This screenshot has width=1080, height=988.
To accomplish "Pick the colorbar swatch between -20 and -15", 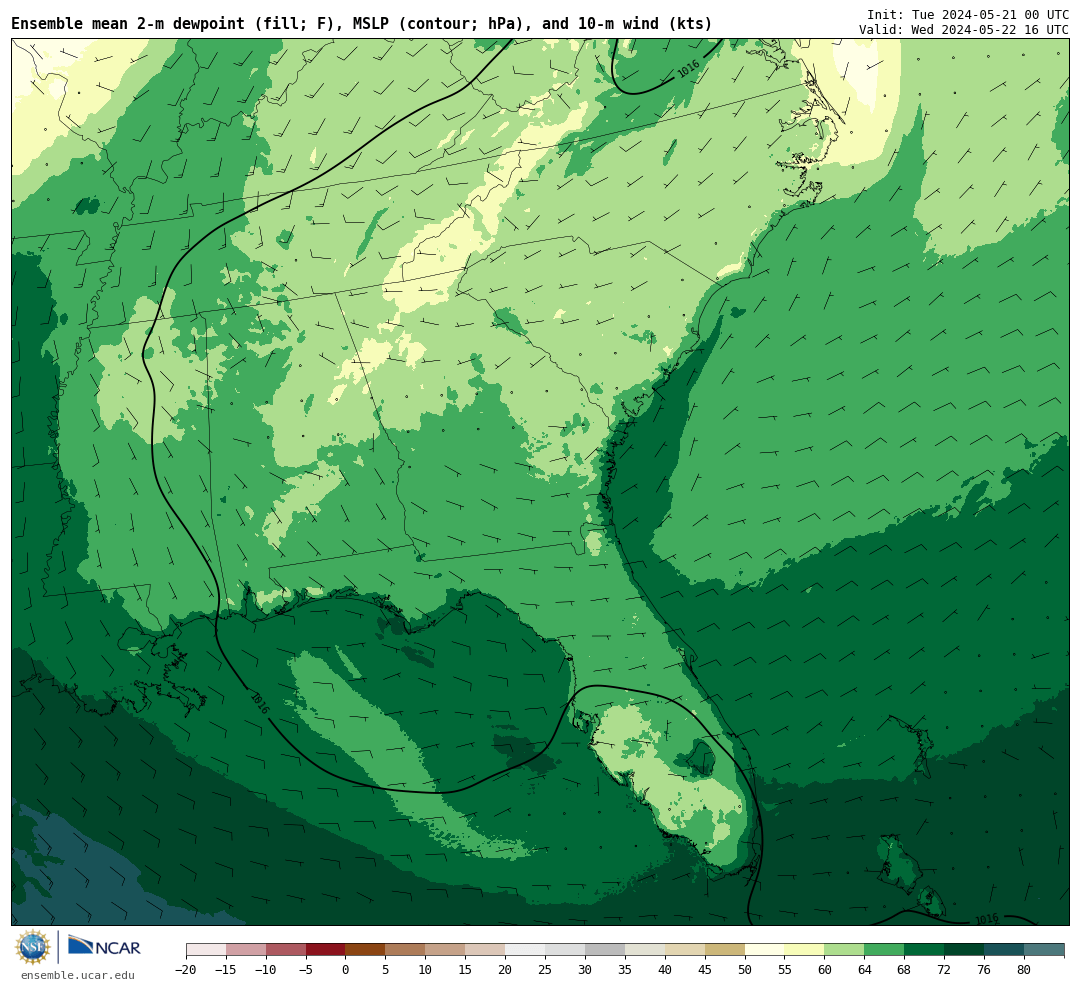I will (206, 950).
